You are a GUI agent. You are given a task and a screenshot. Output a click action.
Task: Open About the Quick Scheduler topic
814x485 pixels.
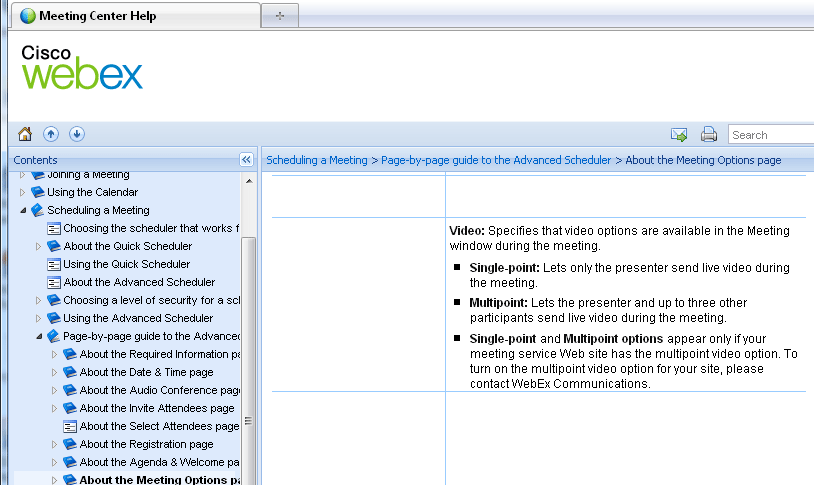[128, 246]
